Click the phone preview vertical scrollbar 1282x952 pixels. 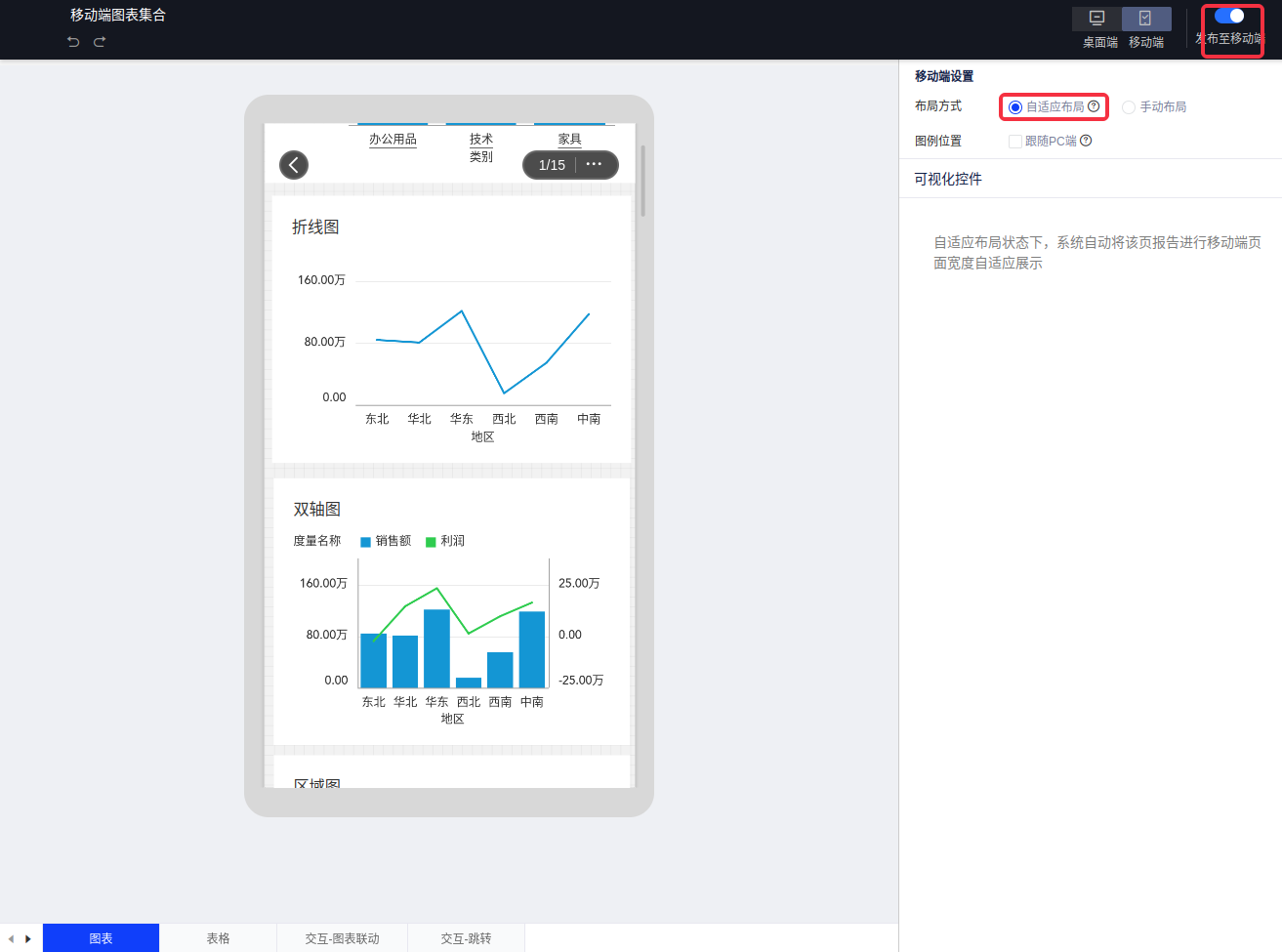pyautogui.click(x=642, y=181)
